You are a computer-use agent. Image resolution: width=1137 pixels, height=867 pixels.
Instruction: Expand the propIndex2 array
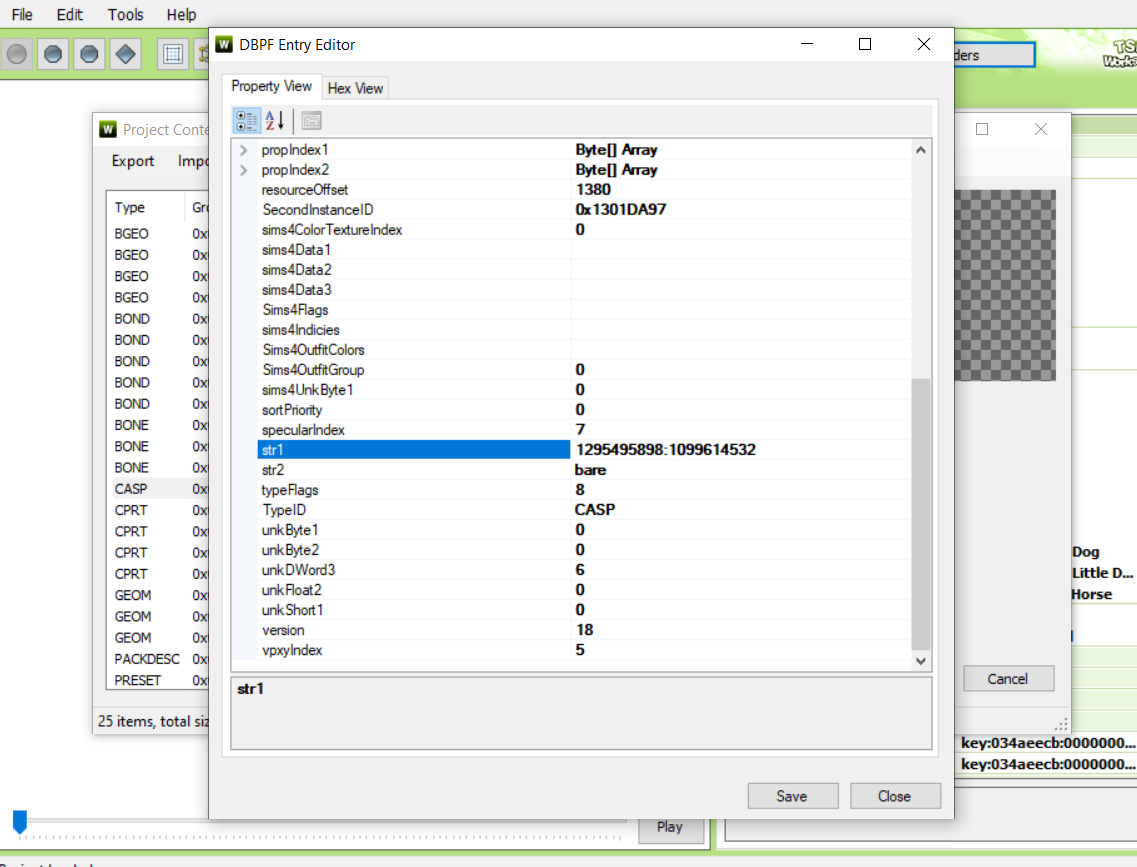244,170
